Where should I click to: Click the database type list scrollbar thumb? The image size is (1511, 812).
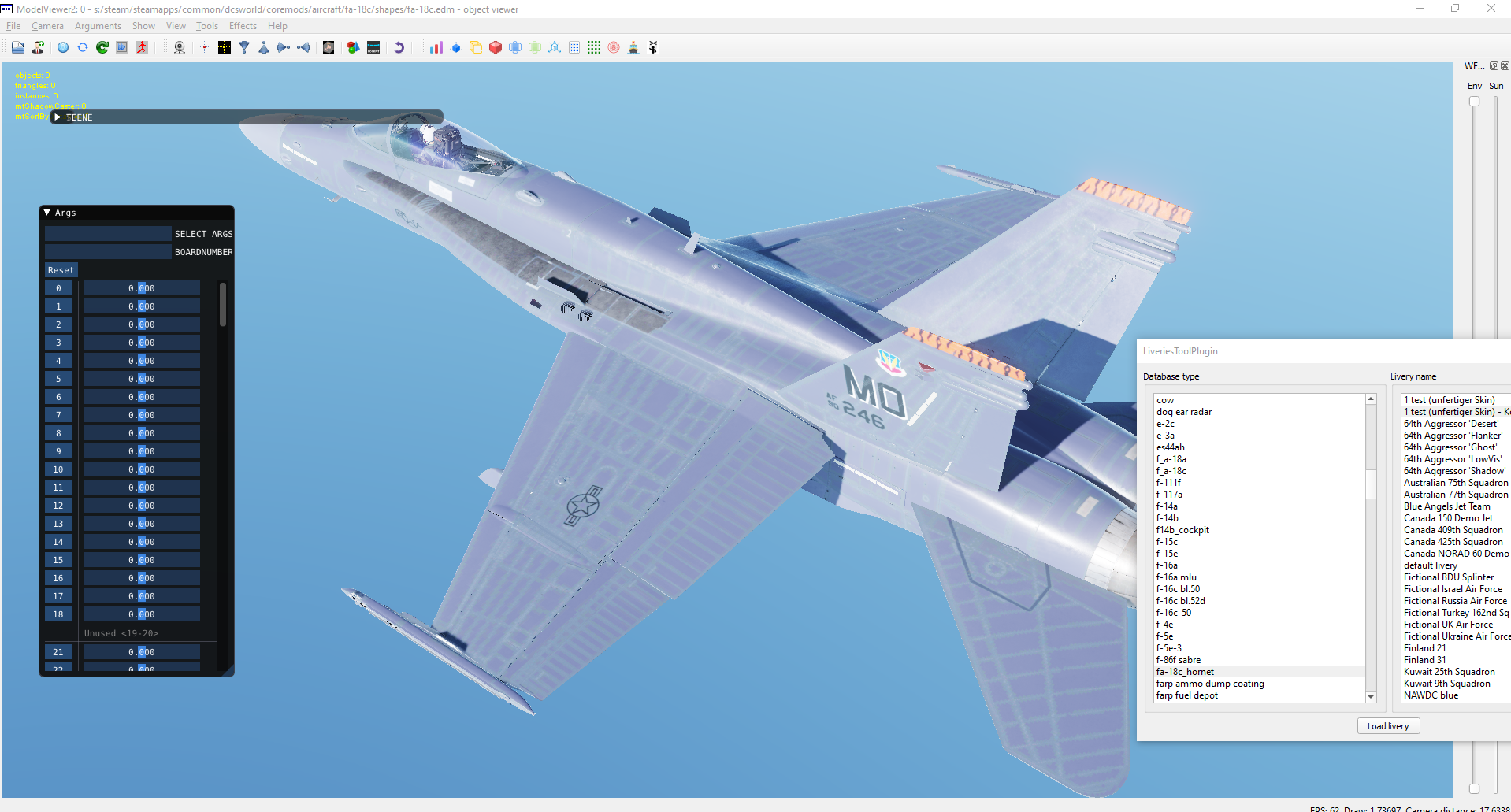coord(1371,484)
